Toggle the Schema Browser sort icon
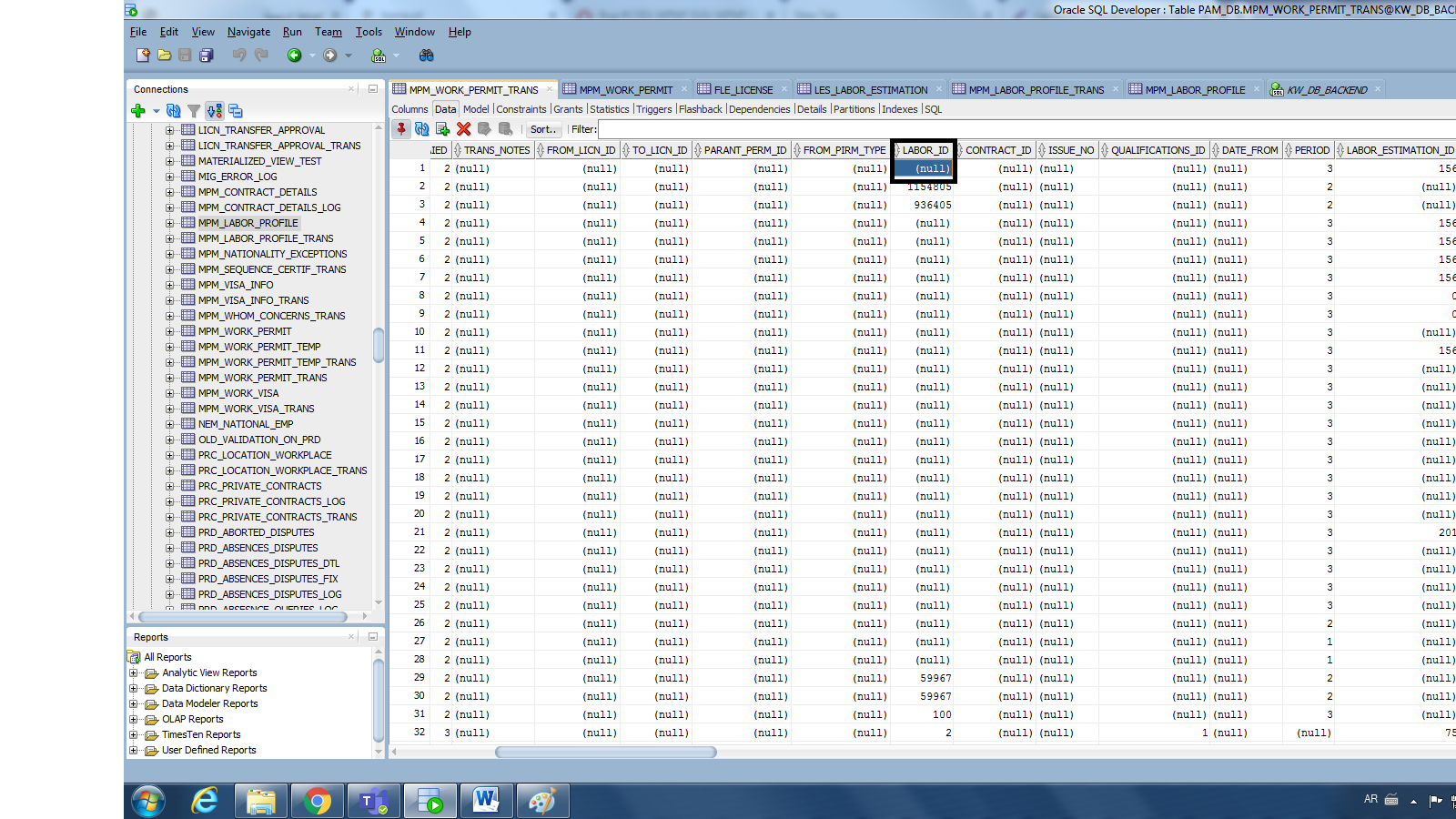Image resolution: width=1456 pixels, height=819 pixels. point(215,111)
